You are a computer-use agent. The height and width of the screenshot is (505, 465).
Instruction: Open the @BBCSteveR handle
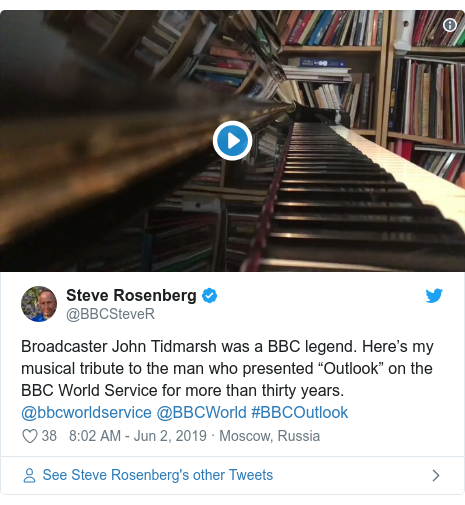coord(110,314)
